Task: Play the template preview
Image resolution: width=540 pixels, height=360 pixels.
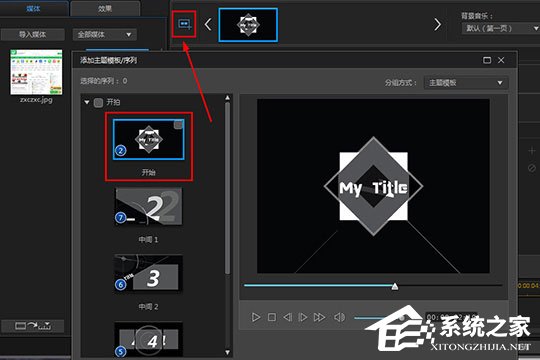Action: pos(256,317)
